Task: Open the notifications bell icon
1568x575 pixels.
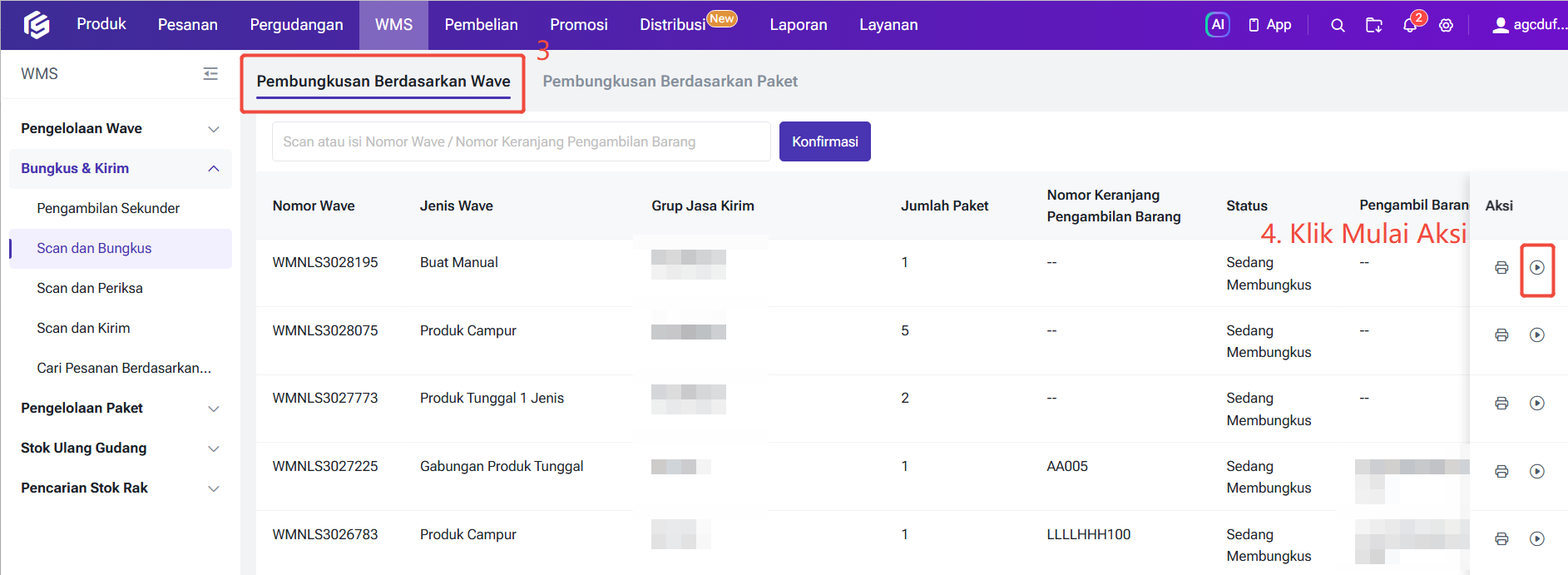Action: coord(1410,26)
